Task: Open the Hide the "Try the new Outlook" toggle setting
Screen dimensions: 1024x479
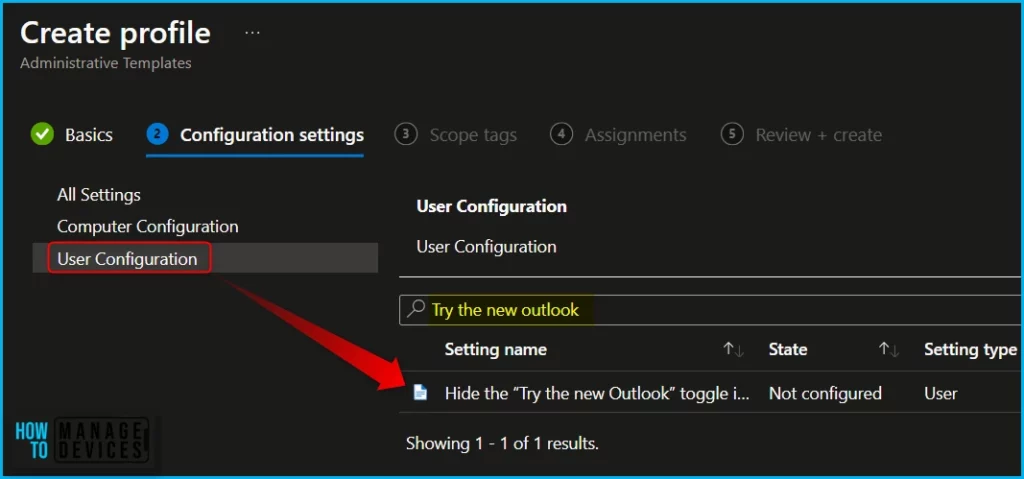Action: point(597,393)
